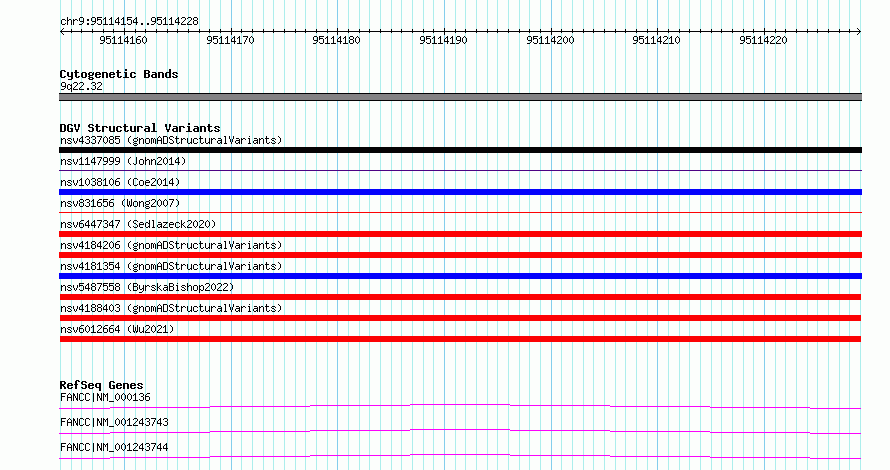Image resolution: width=890 pixels, height=470 pixels.
Task: Click the magenta gene line under FANCC|NM_000136
Action: [x=460, y=406]
